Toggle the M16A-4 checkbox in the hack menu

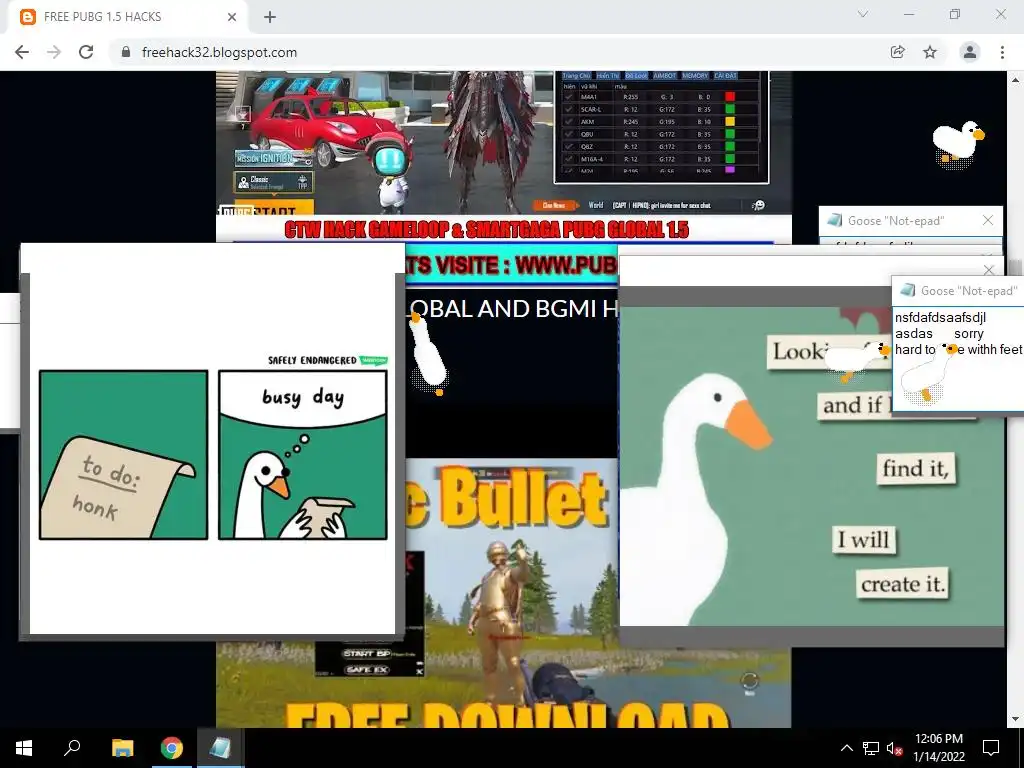569,159
